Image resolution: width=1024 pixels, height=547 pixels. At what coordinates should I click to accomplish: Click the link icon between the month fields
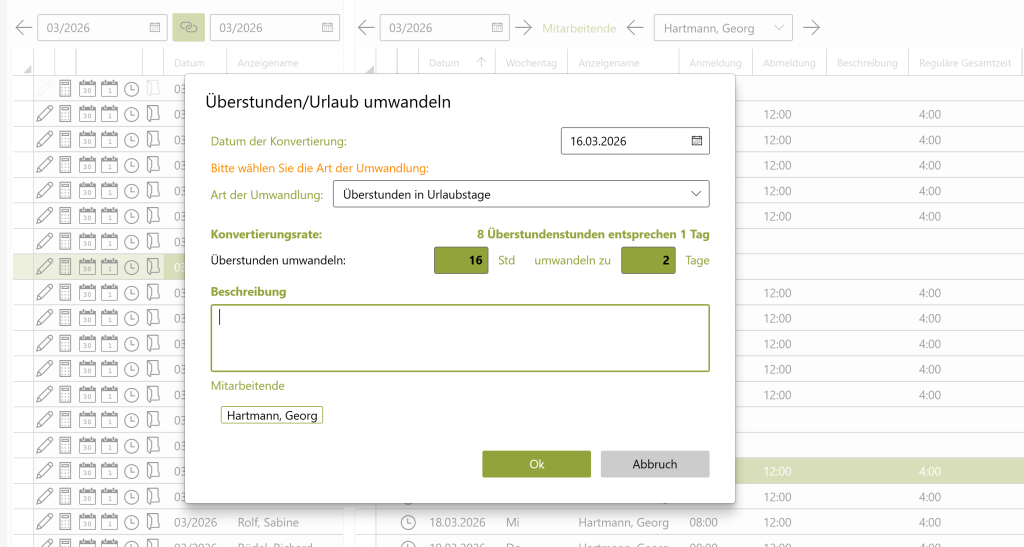pyautogui.click(x=188, y=28)
